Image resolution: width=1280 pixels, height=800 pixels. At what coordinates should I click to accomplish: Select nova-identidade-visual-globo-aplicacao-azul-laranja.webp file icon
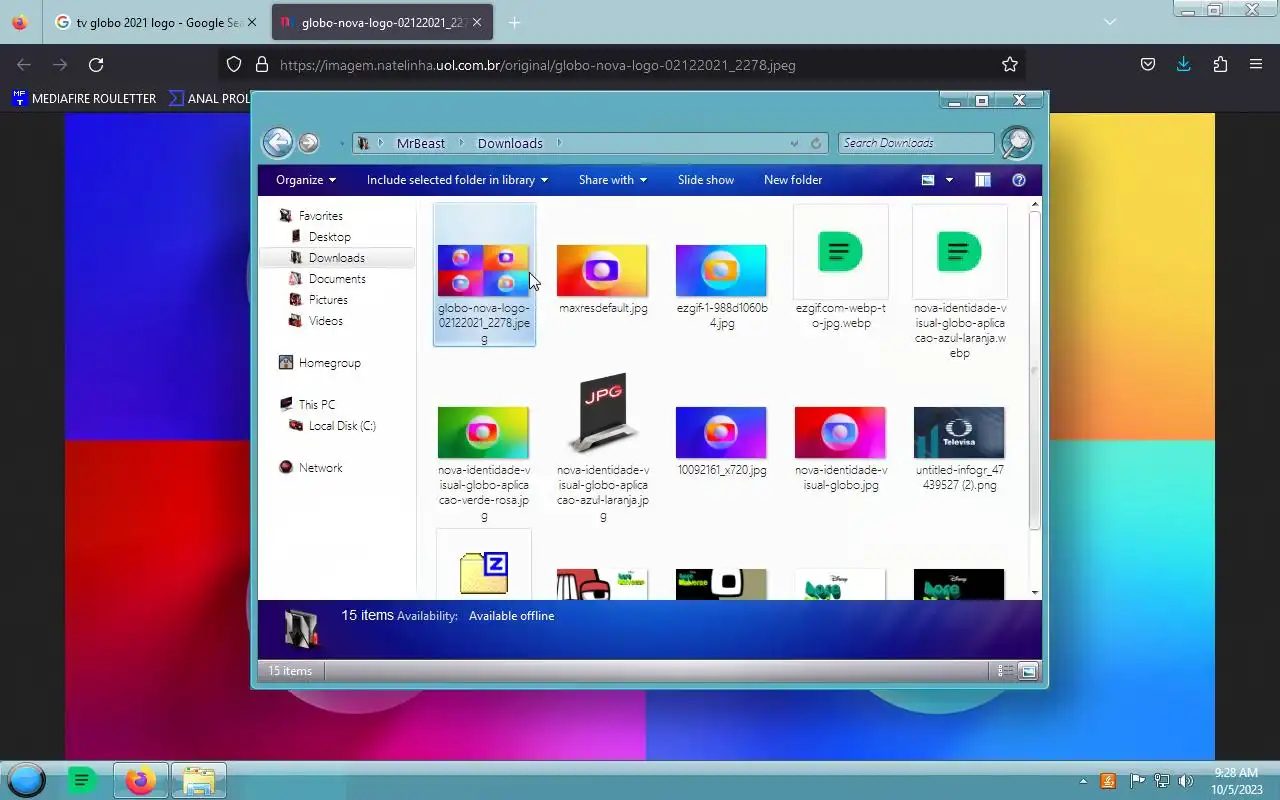[959, 252]
